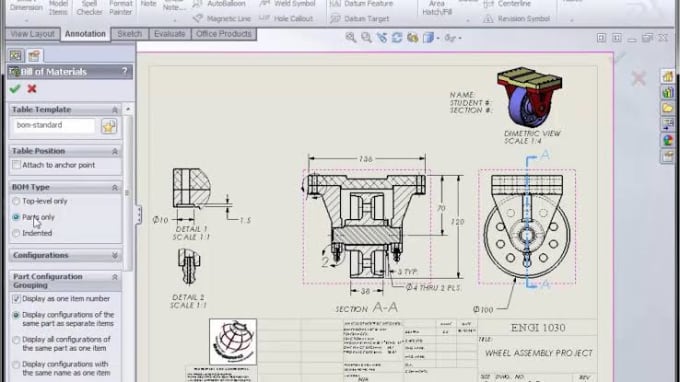680x382 pixels.
Task: Select Parts only BOM type
Action: click(16, 217)
